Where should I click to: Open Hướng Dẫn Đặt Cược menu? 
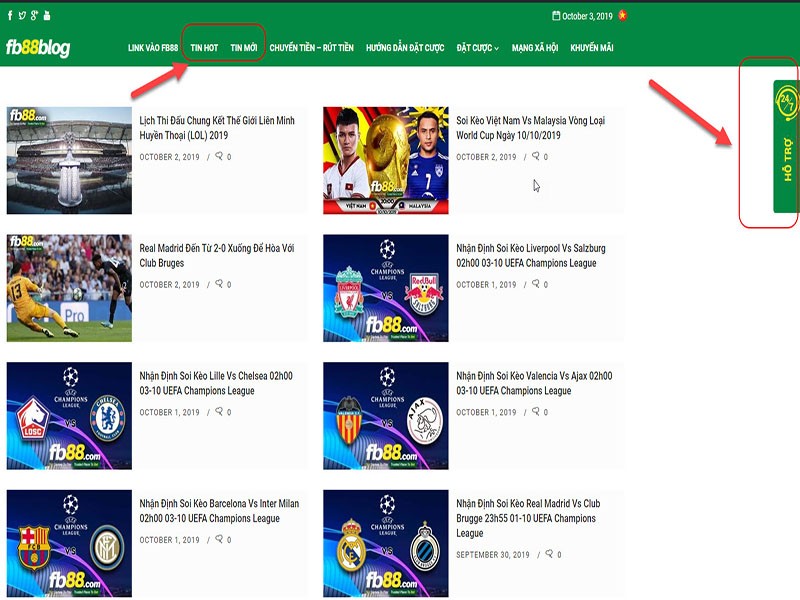(405, 48)
